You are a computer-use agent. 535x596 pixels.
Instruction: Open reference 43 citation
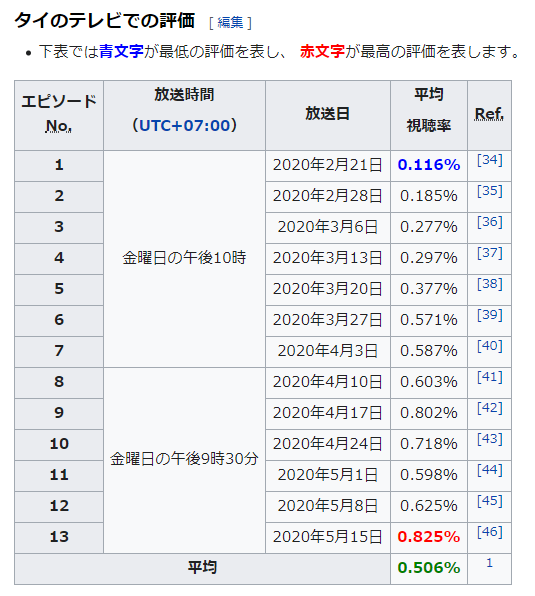pos(489,439)
